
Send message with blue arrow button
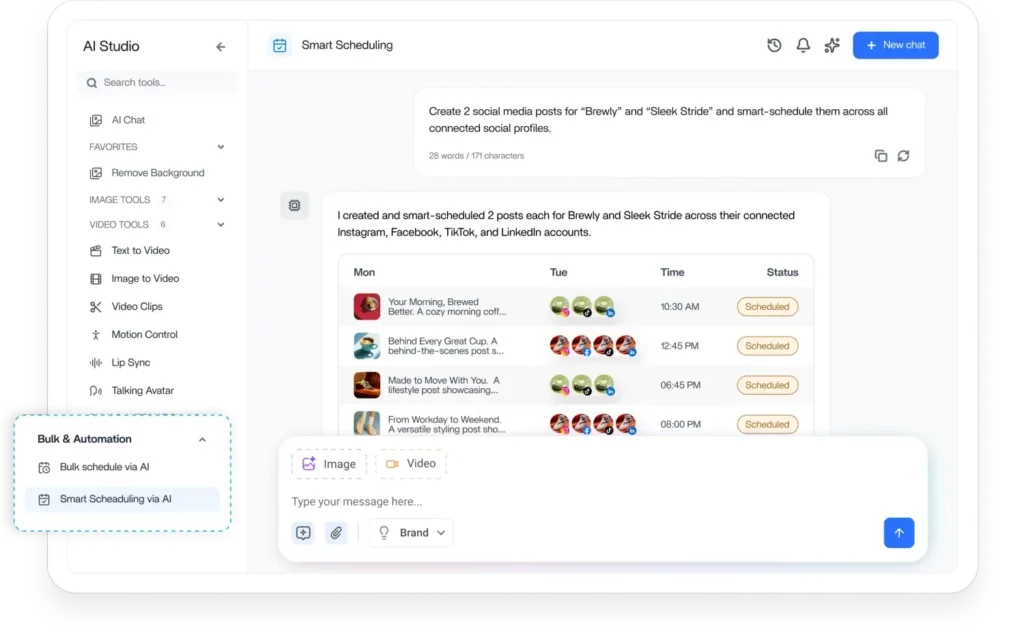[899, 533]
